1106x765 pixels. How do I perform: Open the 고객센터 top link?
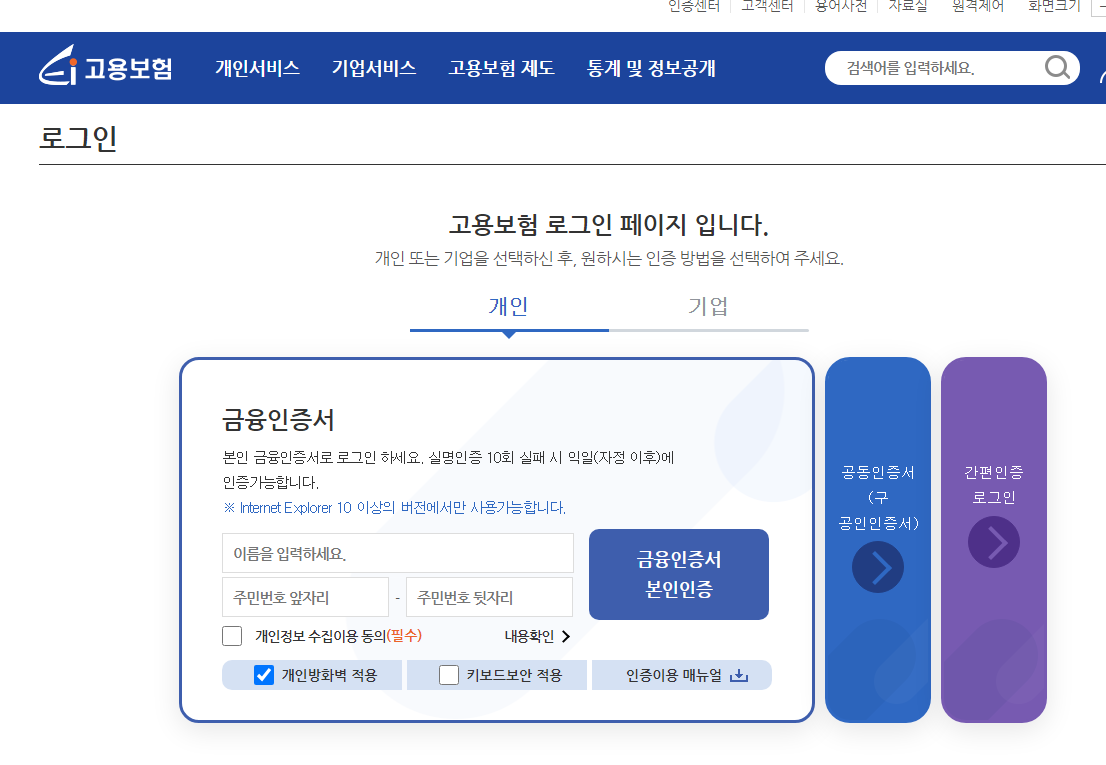[767, 6]
